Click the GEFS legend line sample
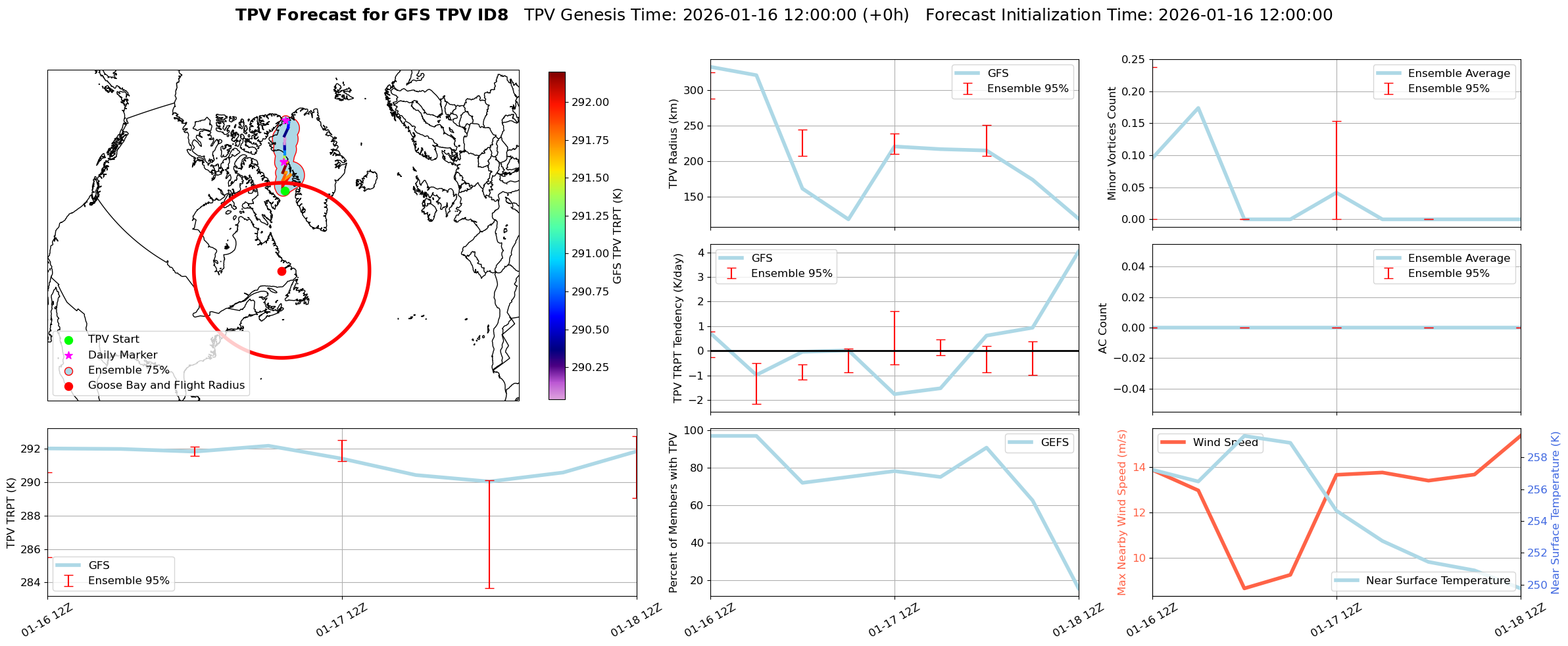Screen dimensions: 1568x646 (x=1020, y=443)
